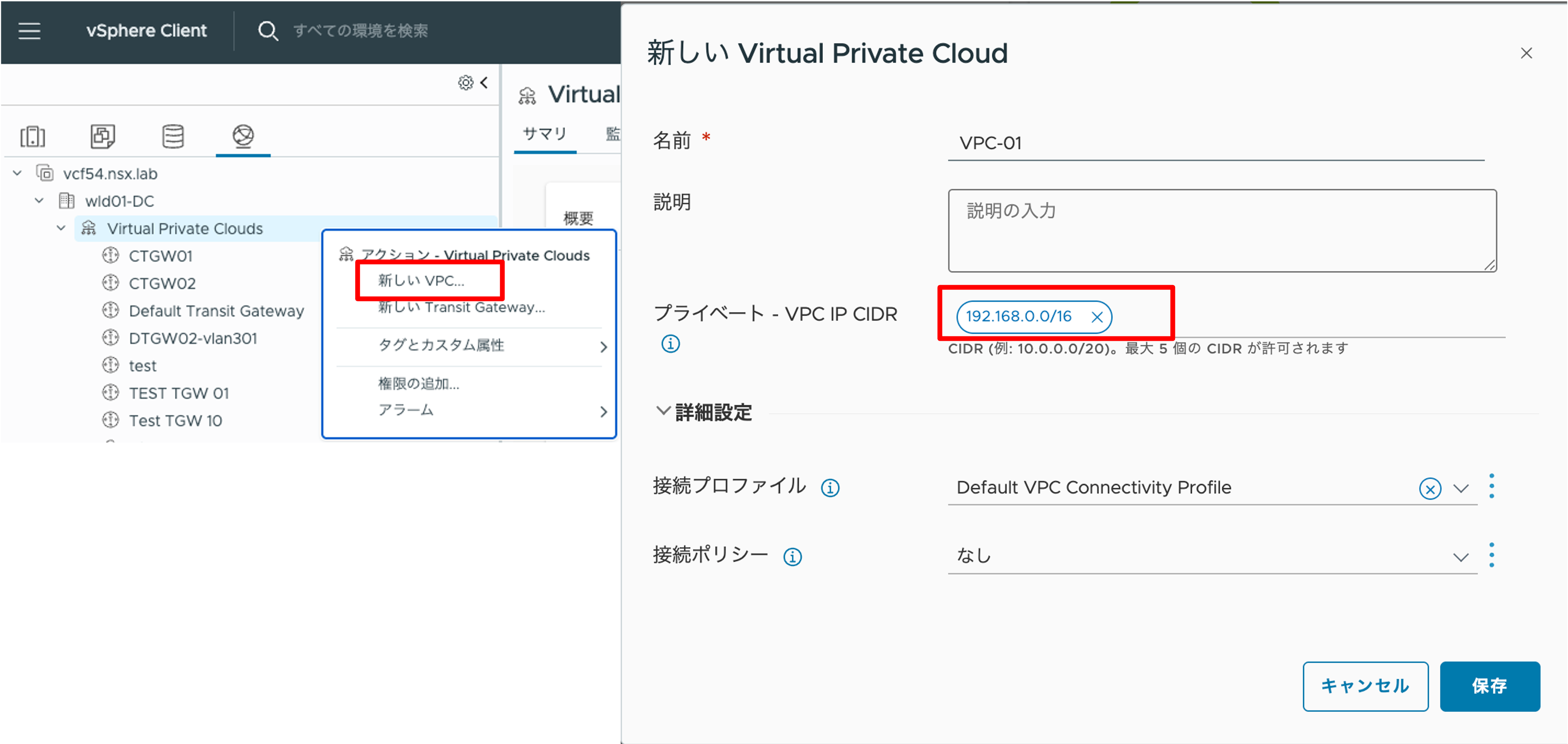Click the wld01-DC datacenter icon
1568x744 pixels.
66,201
